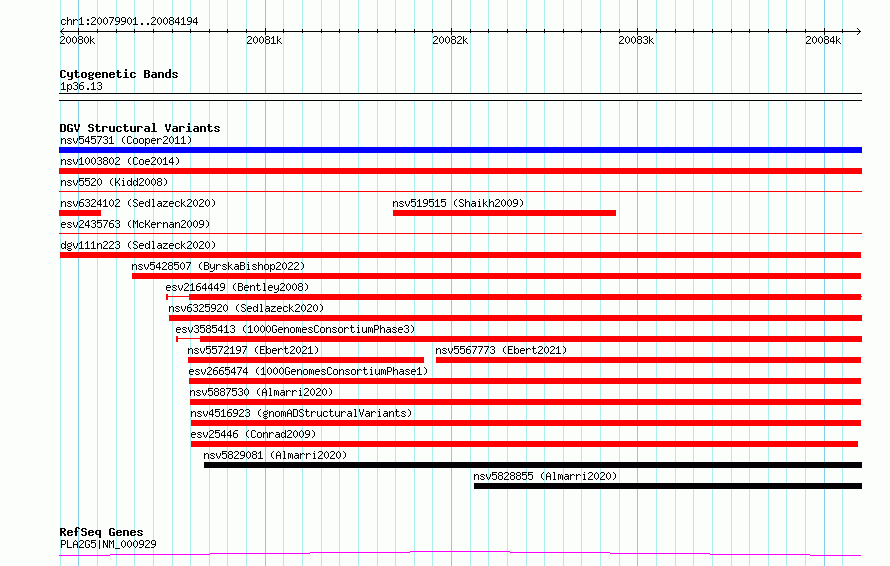Click esv3585413 (1000GenomesConsortiumPhase3) label
Screen dimensions: 890x566
[x=295, y=329]
